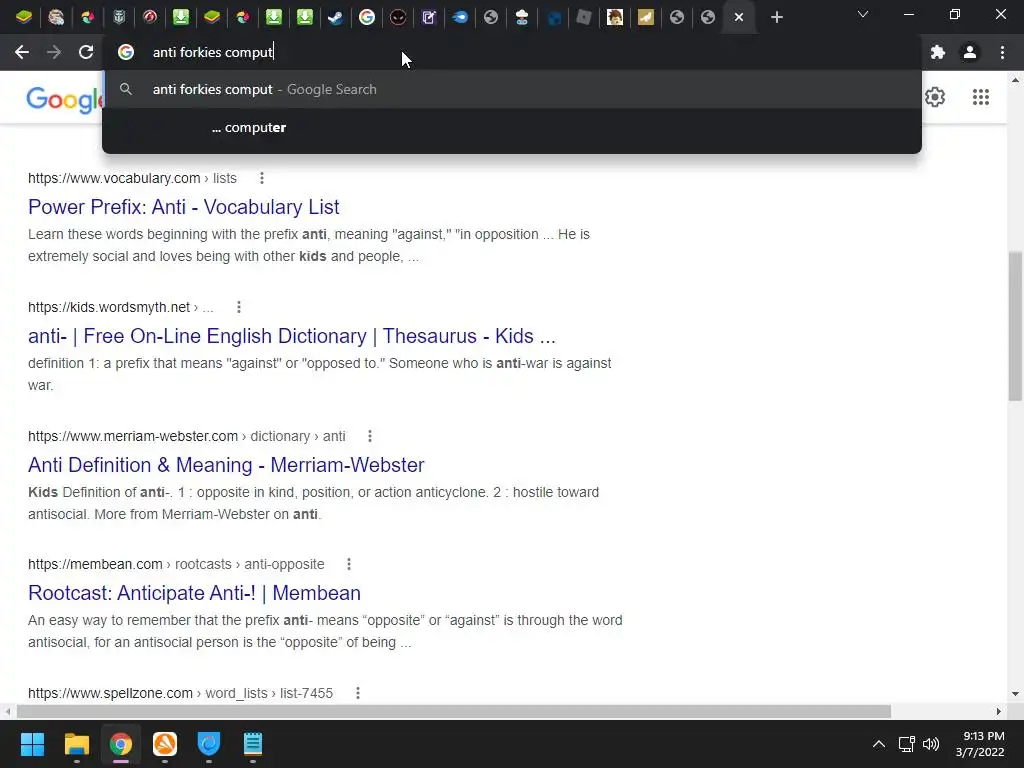
Task: Switch to the tab with Google G favicon
Action: [x=367, y=17]
